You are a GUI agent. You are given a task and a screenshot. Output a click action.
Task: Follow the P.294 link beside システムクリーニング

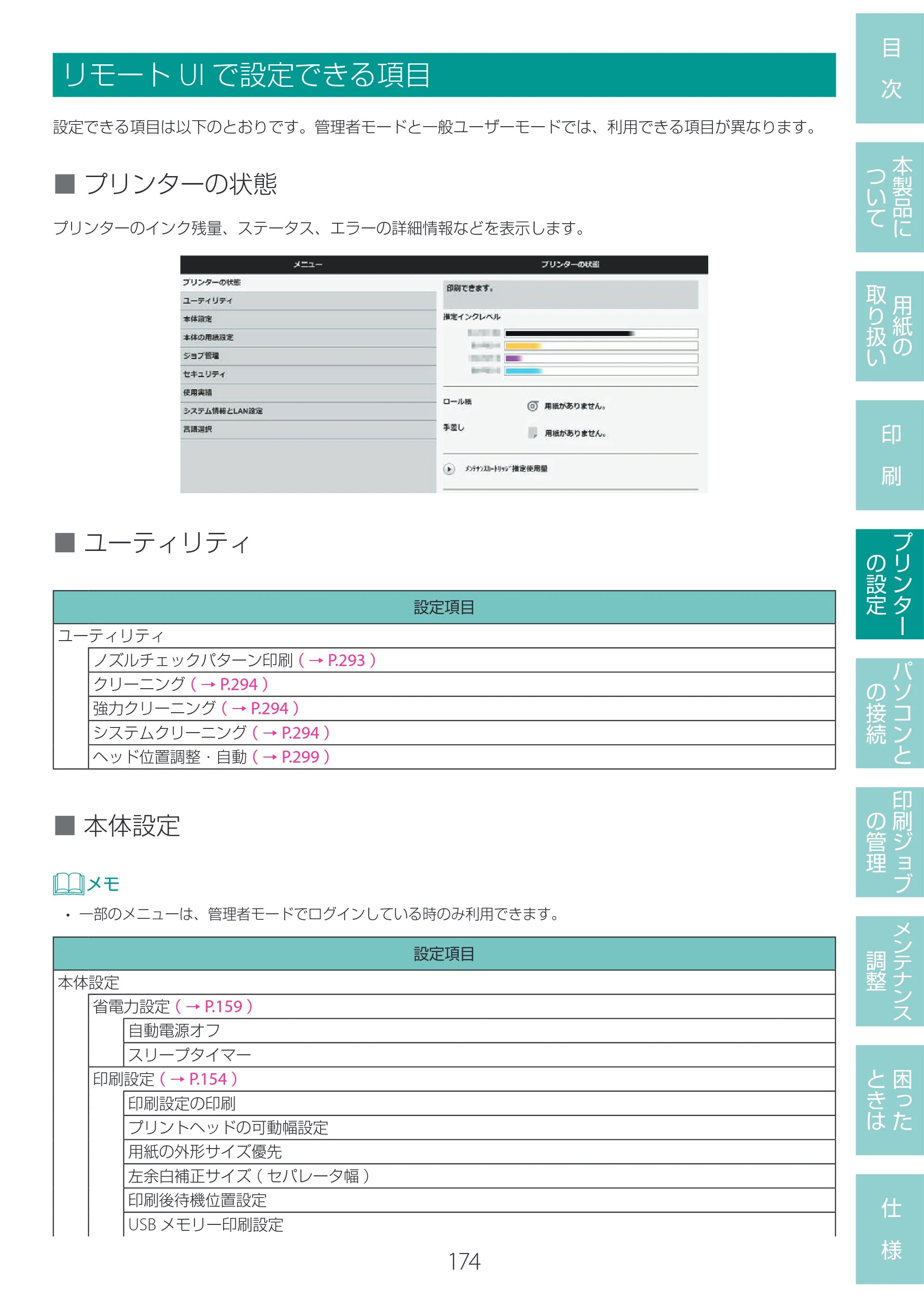[x=291, y=733]
